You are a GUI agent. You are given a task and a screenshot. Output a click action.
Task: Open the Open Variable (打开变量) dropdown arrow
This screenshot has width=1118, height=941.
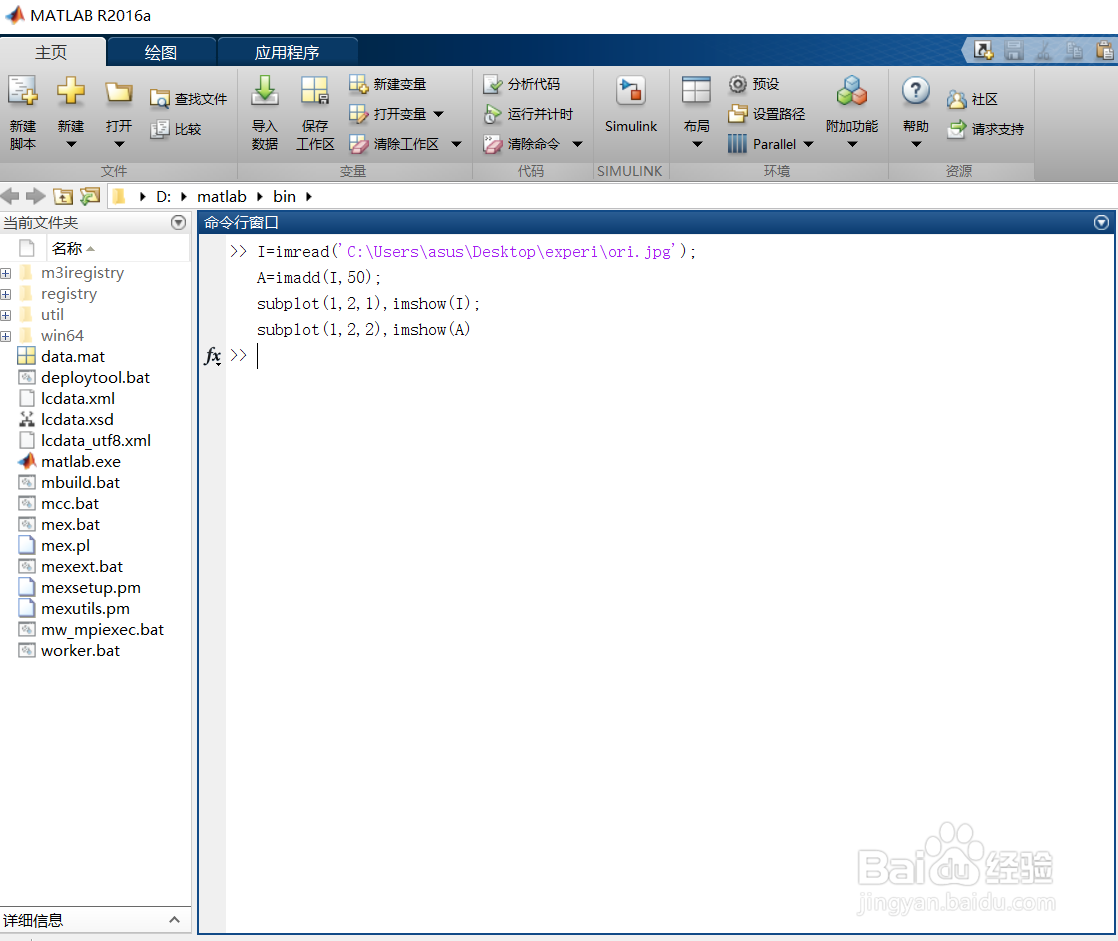pos(439,114)
